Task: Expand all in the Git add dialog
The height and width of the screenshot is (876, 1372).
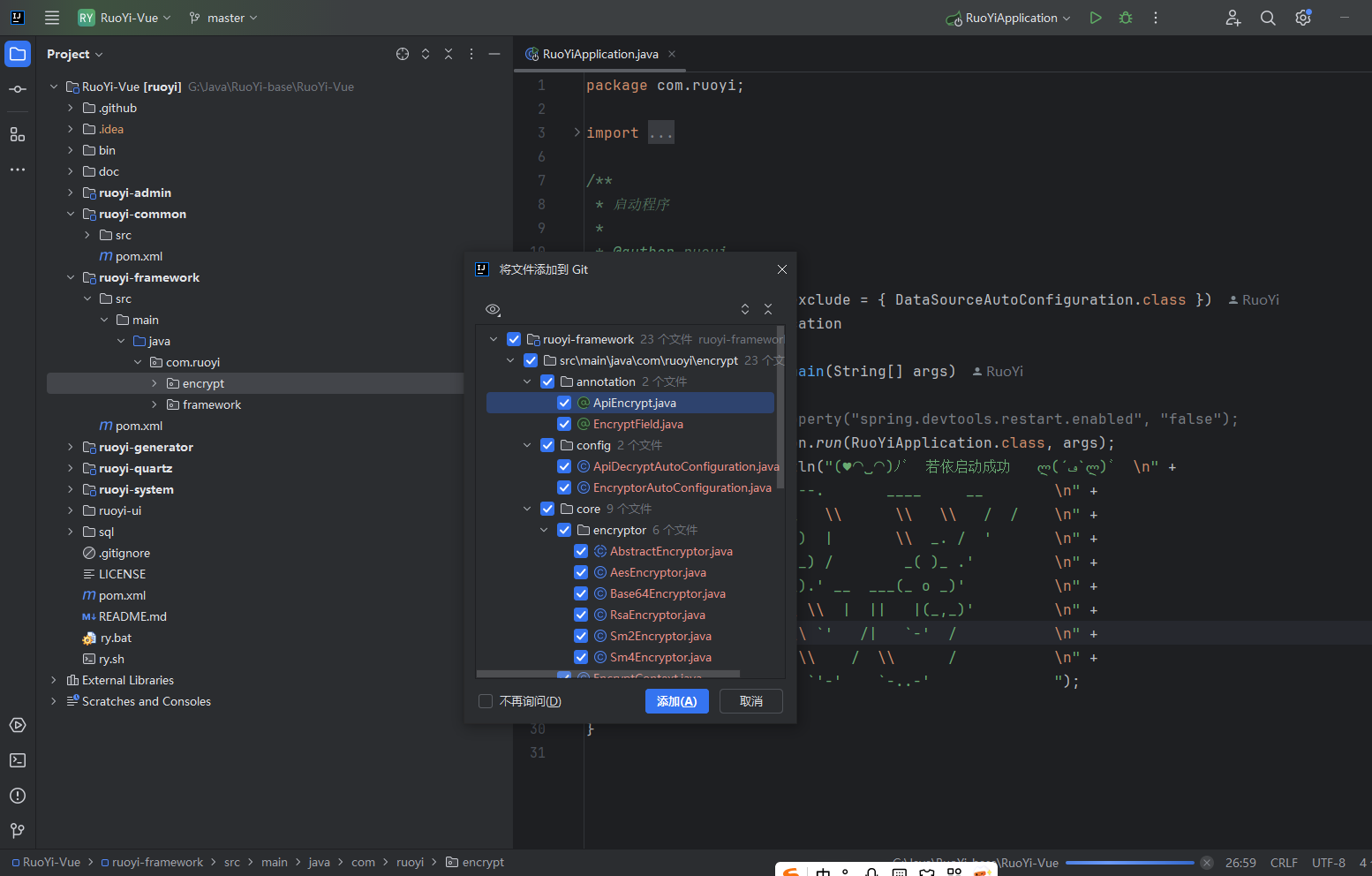Action: coord(745,309)
